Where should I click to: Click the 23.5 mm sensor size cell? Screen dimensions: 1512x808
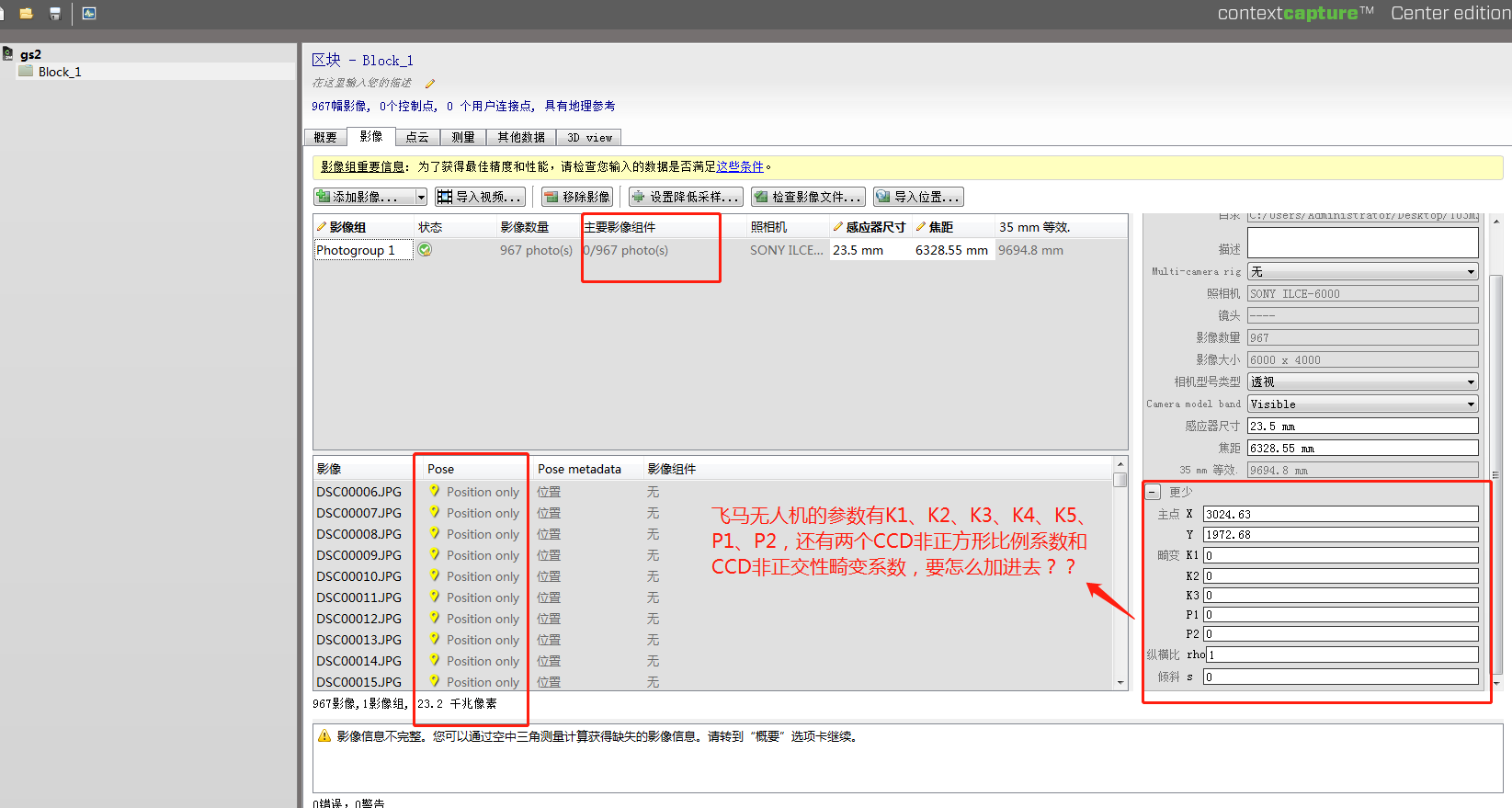coord(870,250)
